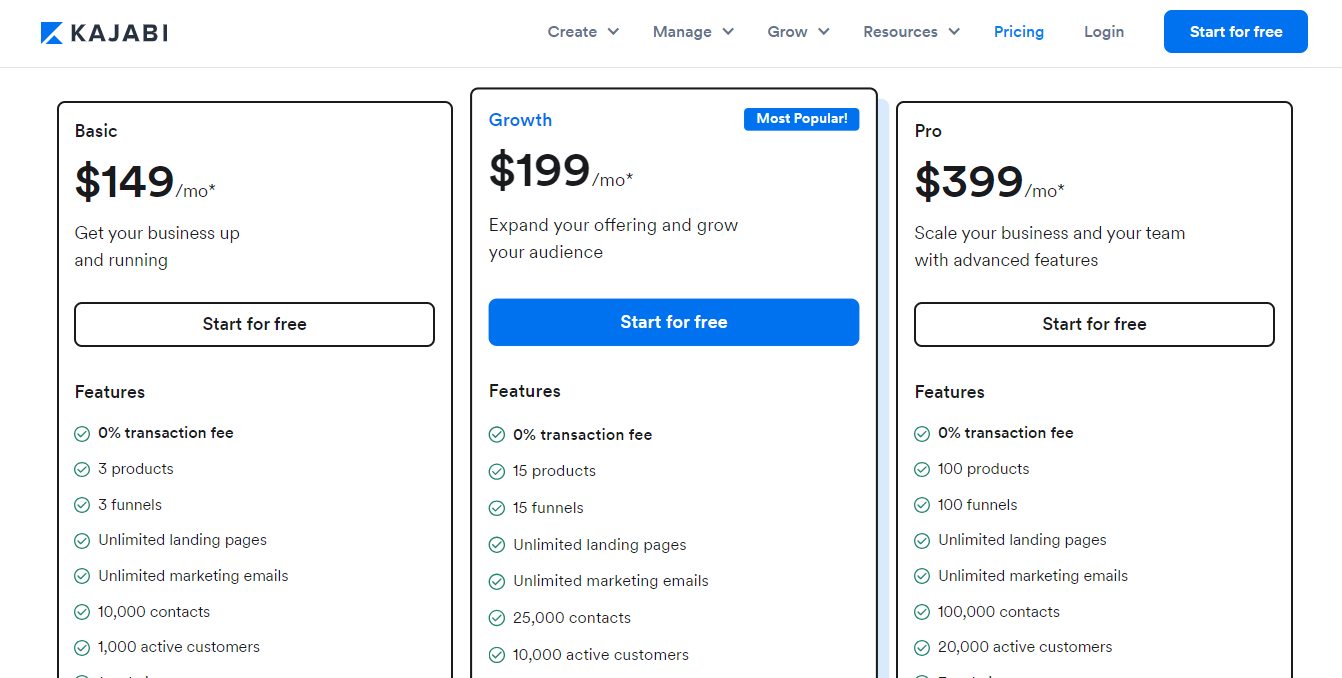Image resolution: width=1342 pixels, height=678 pixels.
Task: Click the checkmark icon next to 15 funnels
Action: coord(497,508)
